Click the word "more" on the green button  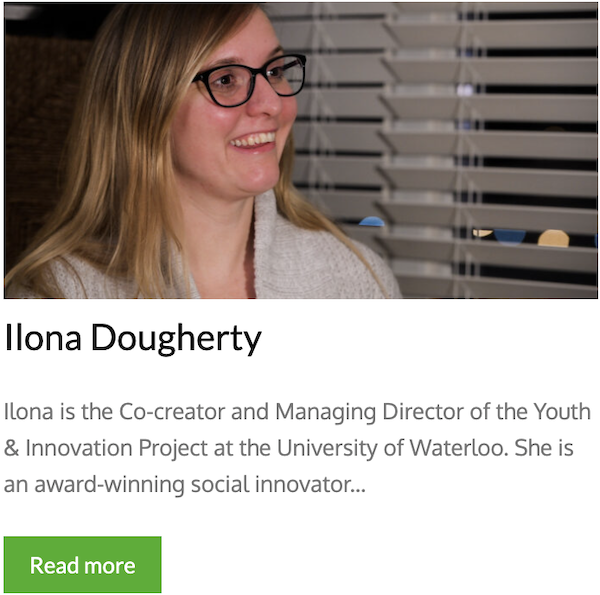pyautogui.click(x=108, y=565)
